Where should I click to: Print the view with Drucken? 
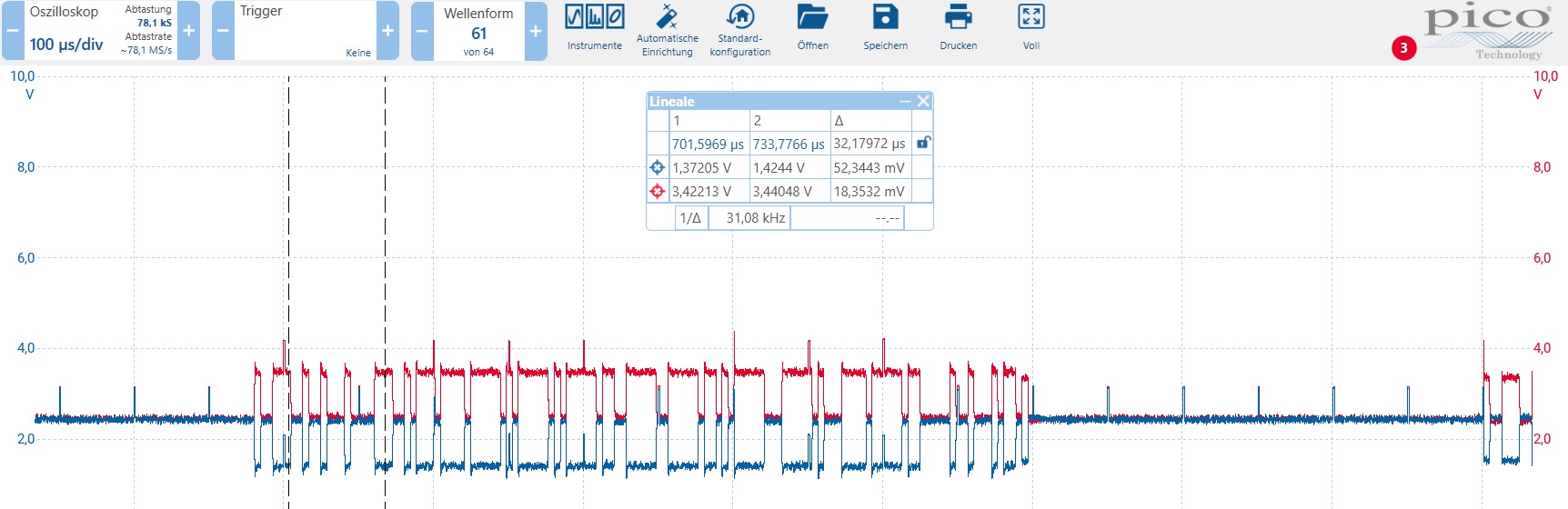tap(958, 28)
